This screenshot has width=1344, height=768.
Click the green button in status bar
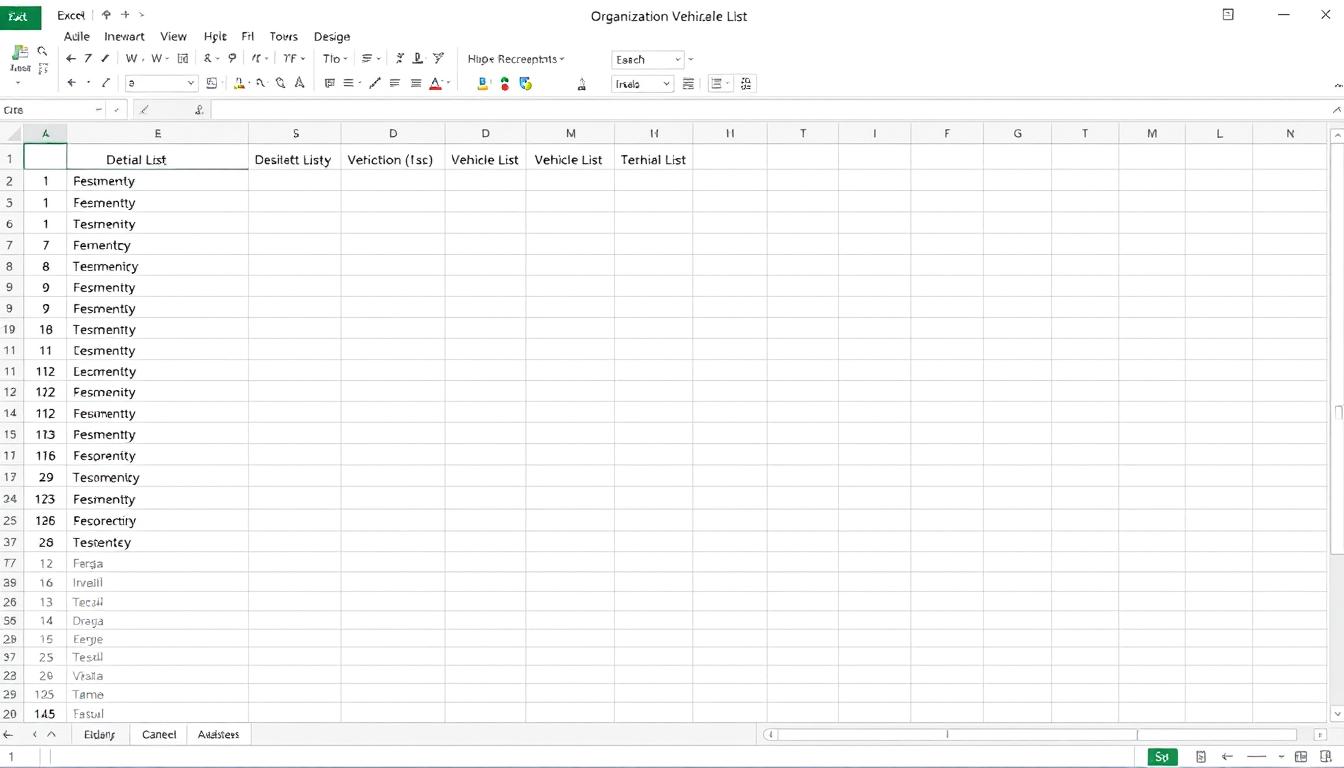1162,757
